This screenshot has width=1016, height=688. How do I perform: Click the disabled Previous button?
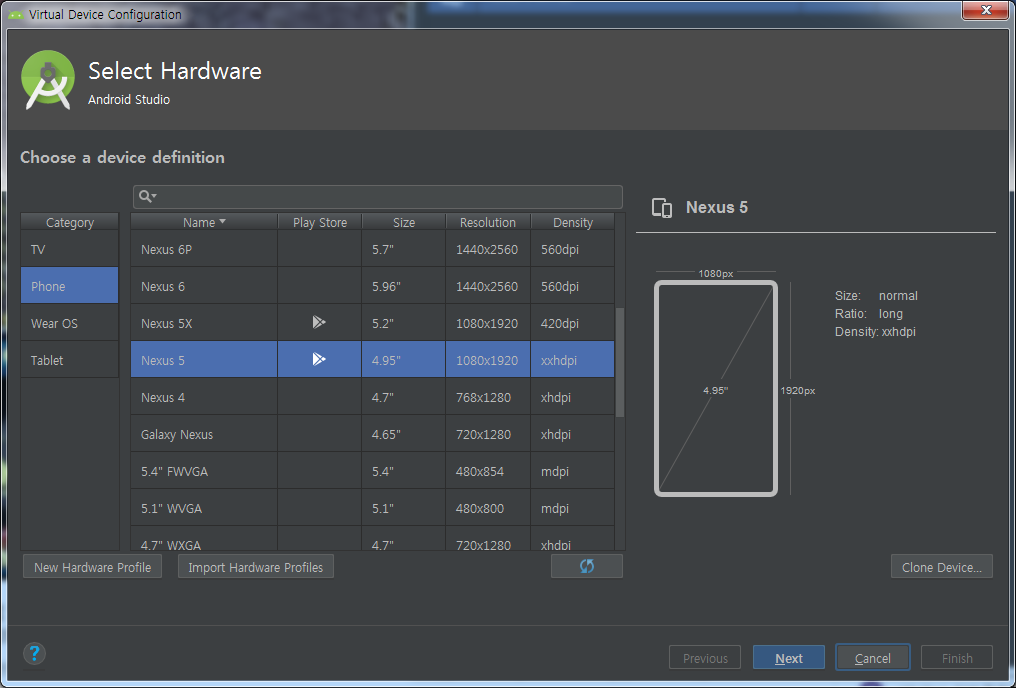(705, 658)
